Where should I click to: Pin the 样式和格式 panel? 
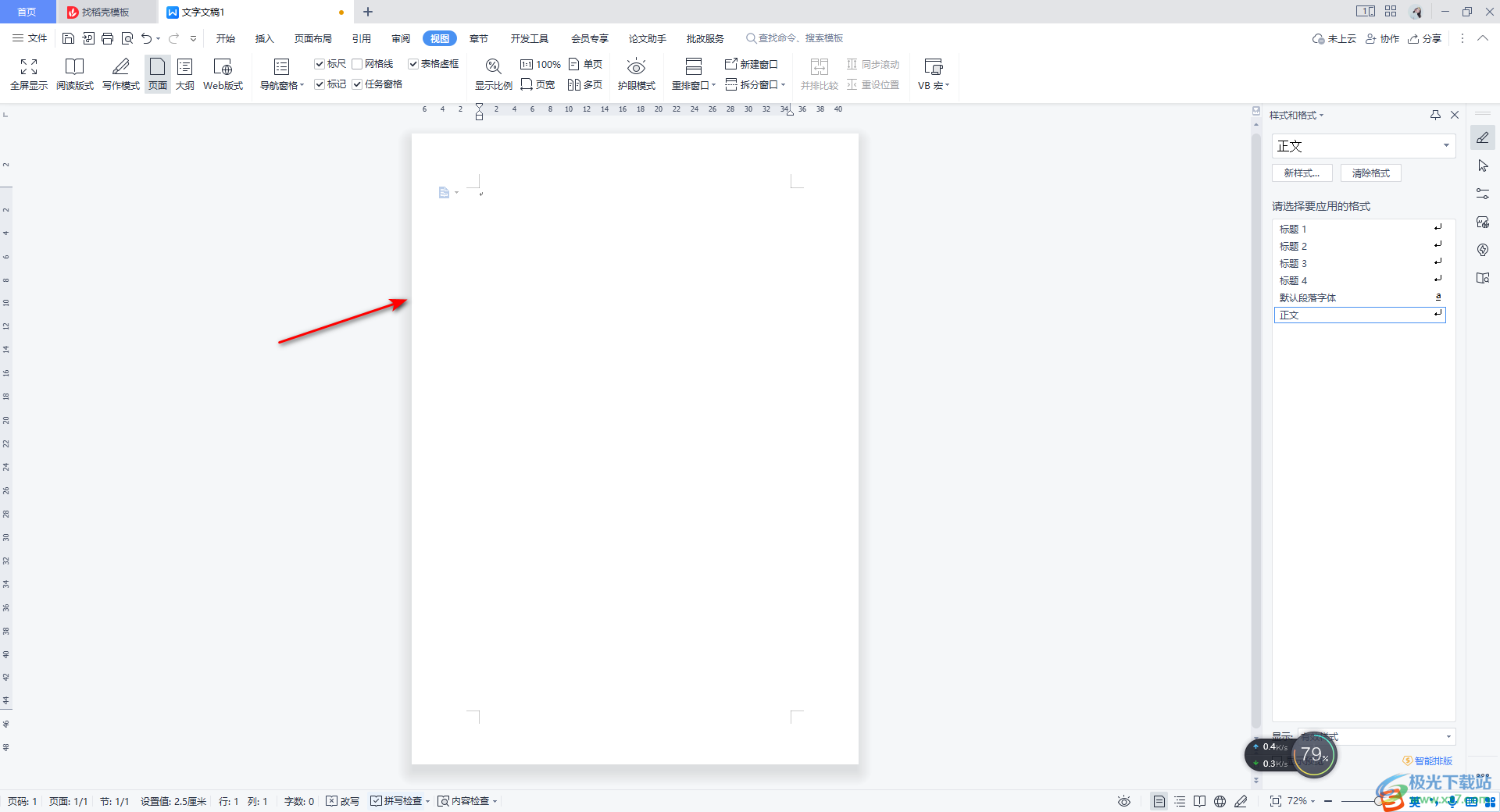point(1435,116)
